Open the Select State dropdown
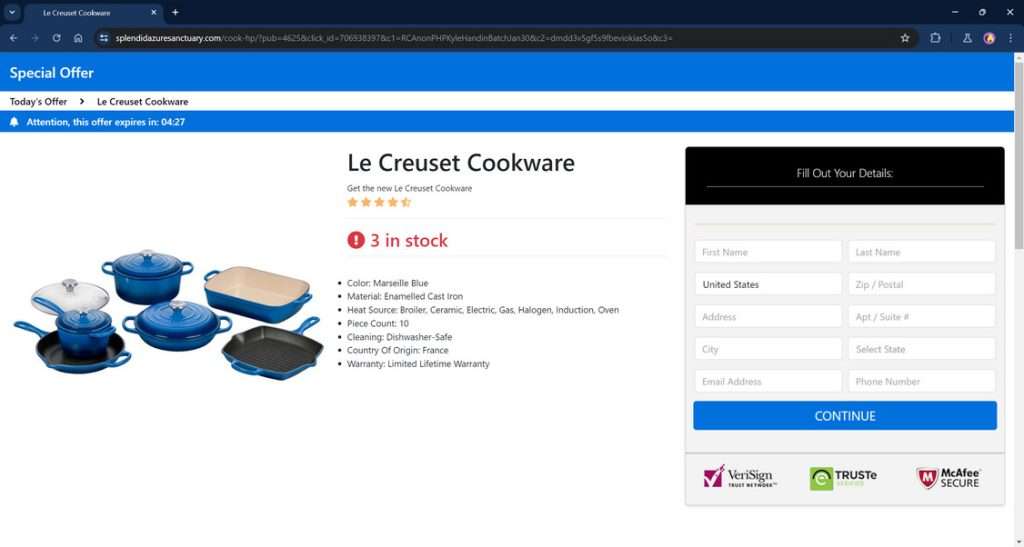Screen dimensions: 1024x547 pyautogui.click(x=921, y=349)
